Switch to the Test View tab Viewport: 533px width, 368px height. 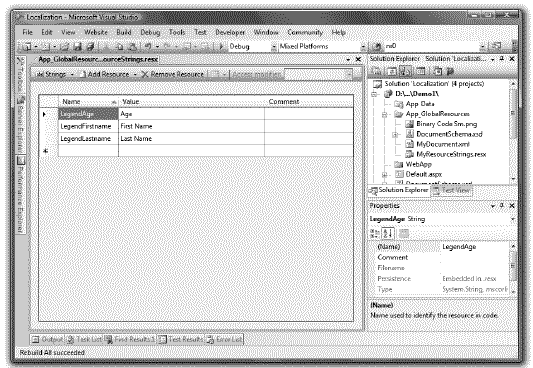click(451, 190)
